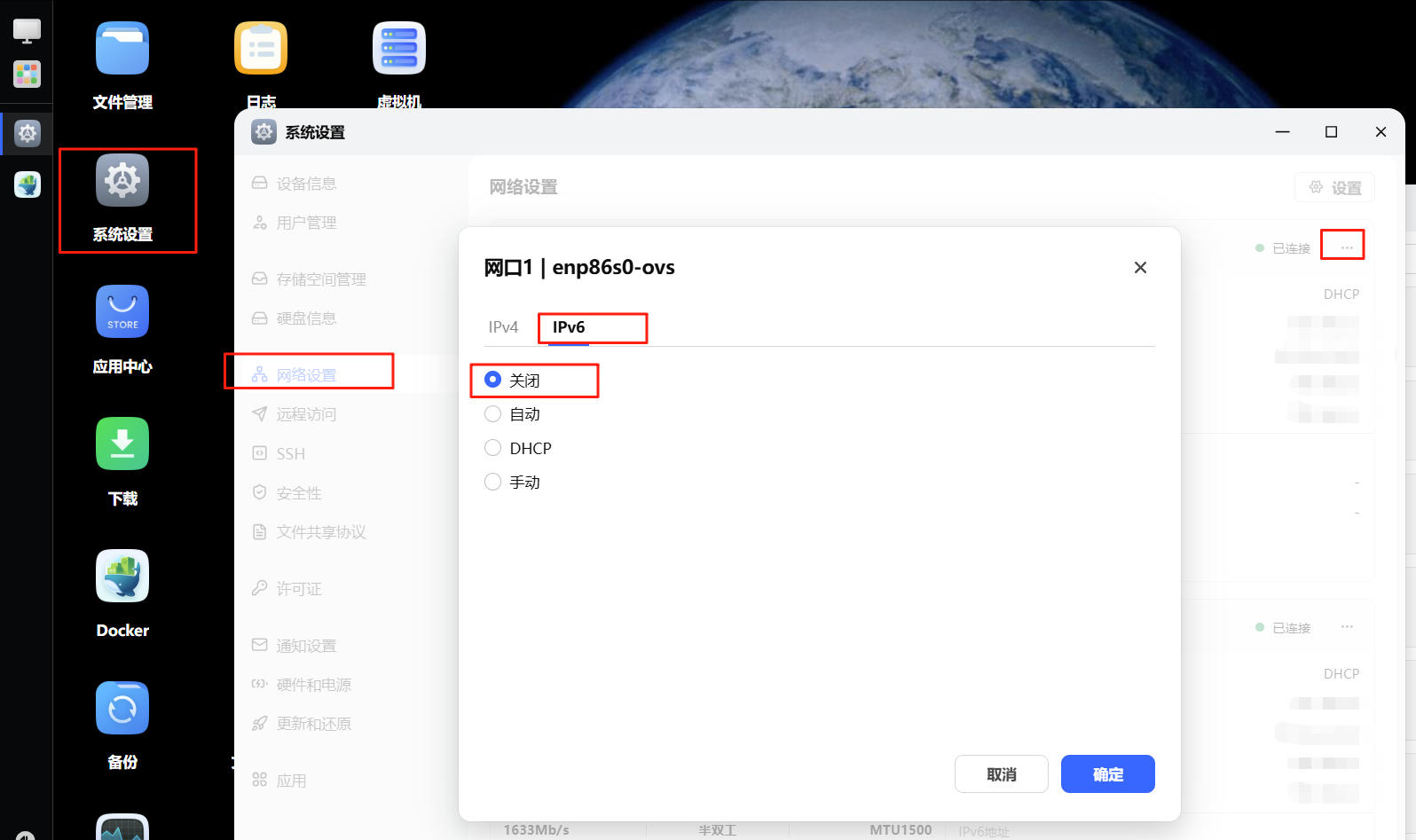
Task: Open 通知设置 in the sidebar
Action: (x=306, y=645)
